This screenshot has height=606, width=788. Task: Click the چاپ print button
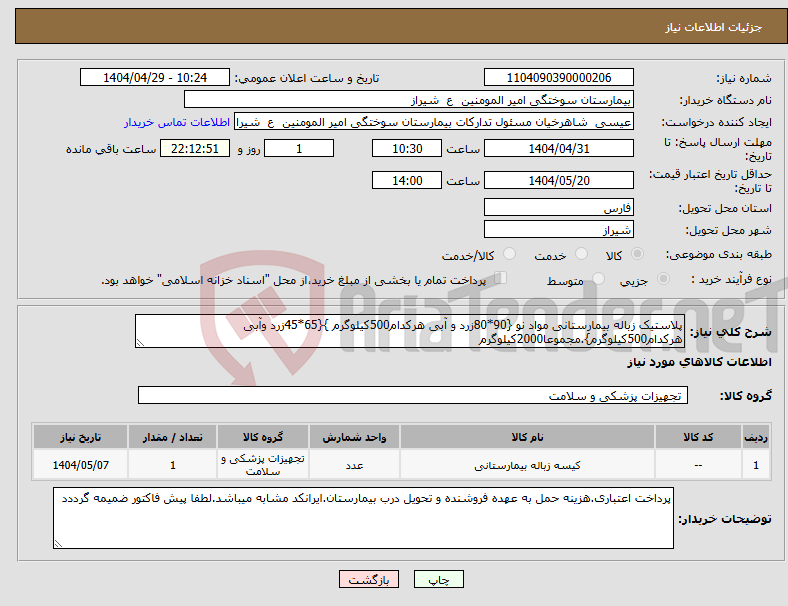[439, 579]
